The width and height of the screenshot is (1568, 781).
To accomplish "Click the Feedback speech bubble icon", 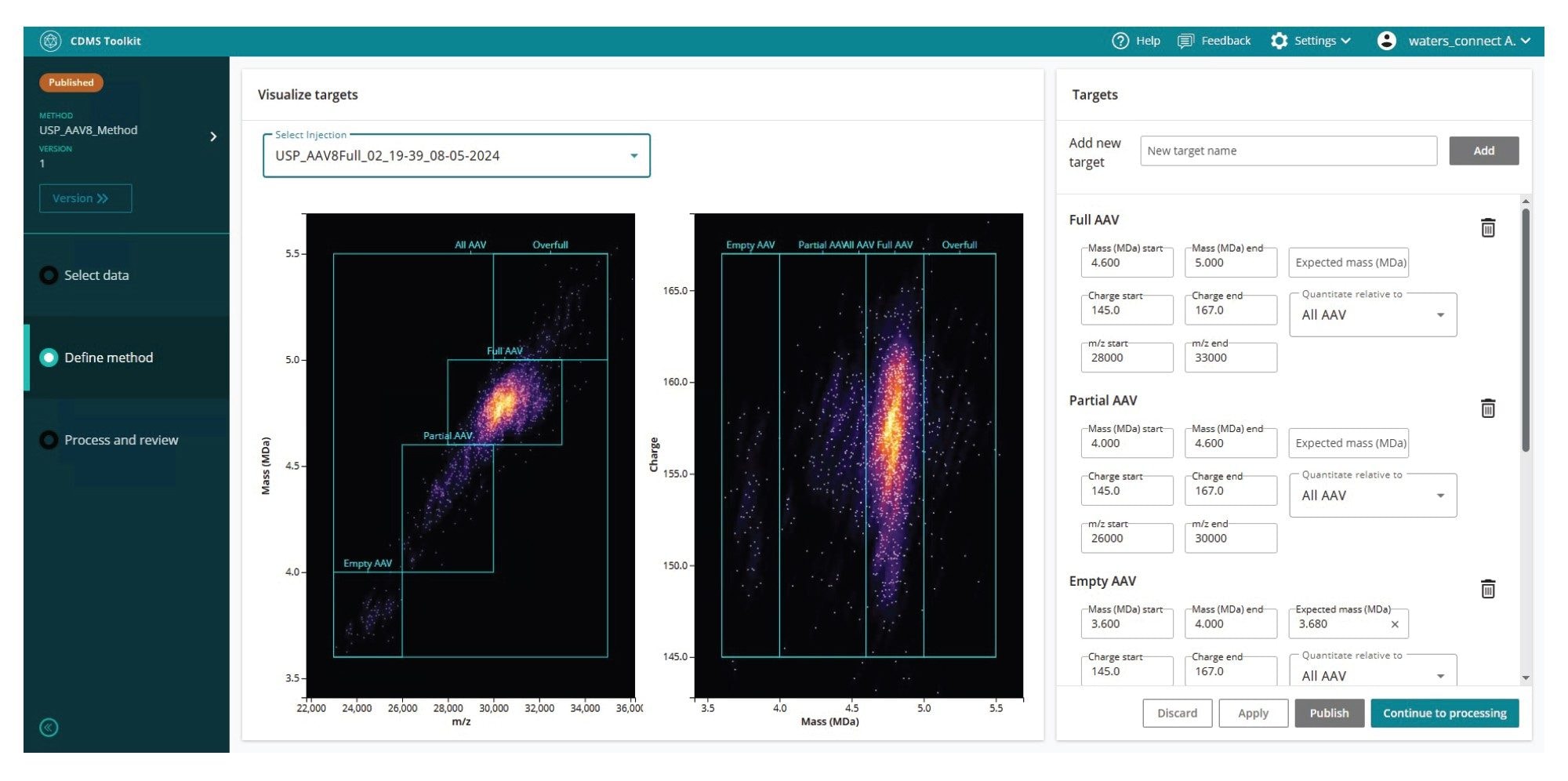I will [x=1185, y=41].
